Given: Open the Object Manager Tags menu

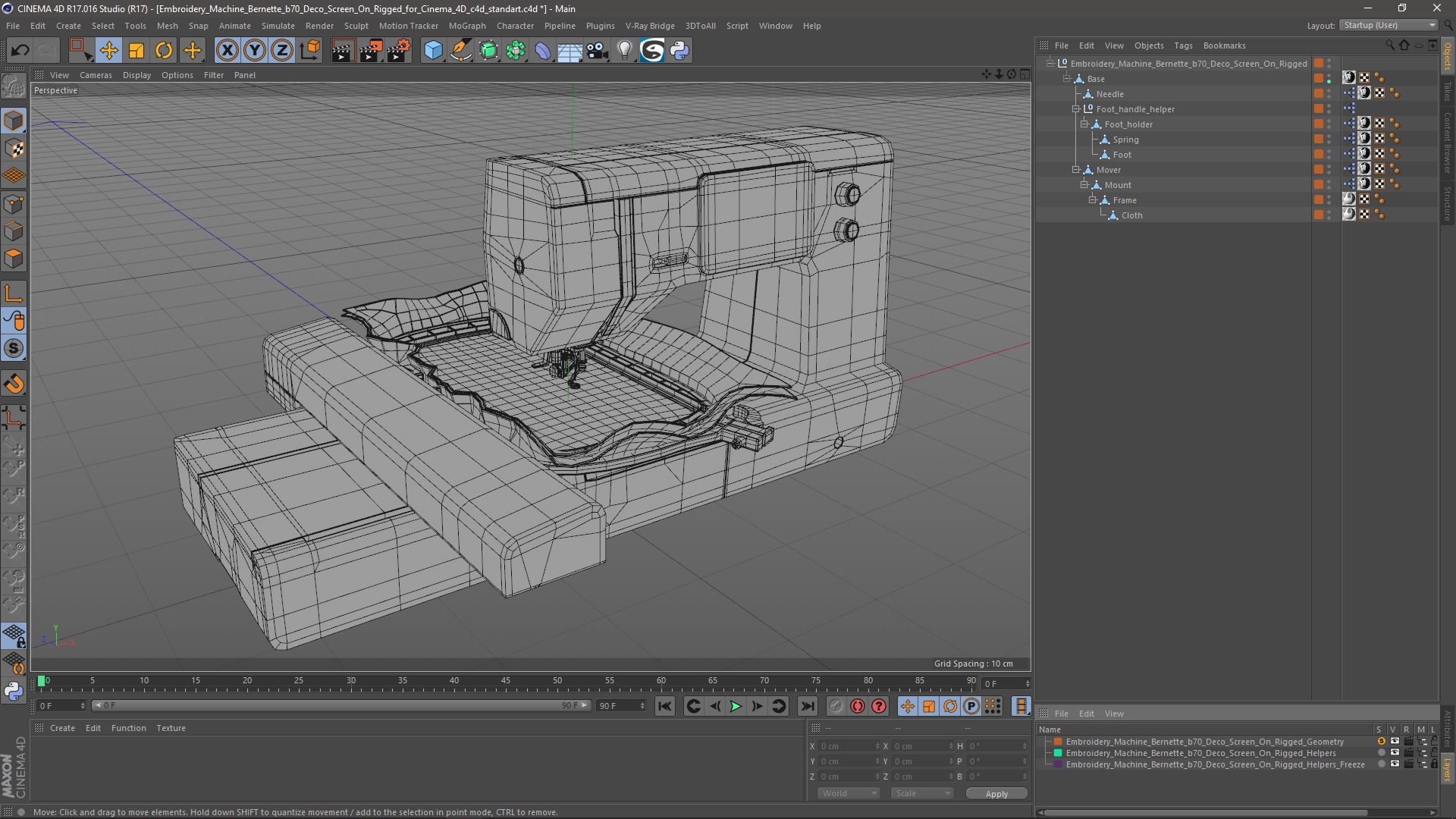Looking at the screenshot, I should pyautogui.click(x=1183, y=45).
